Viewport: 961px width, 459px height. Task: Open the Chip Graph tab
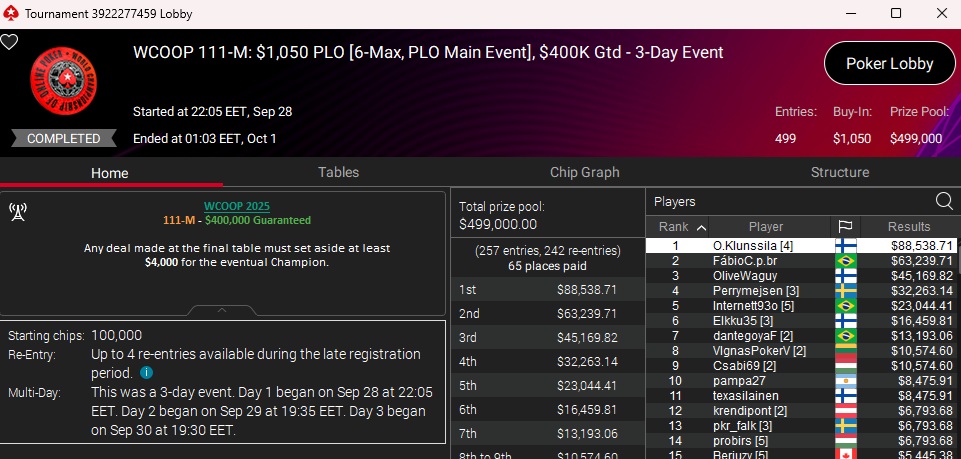585,172
